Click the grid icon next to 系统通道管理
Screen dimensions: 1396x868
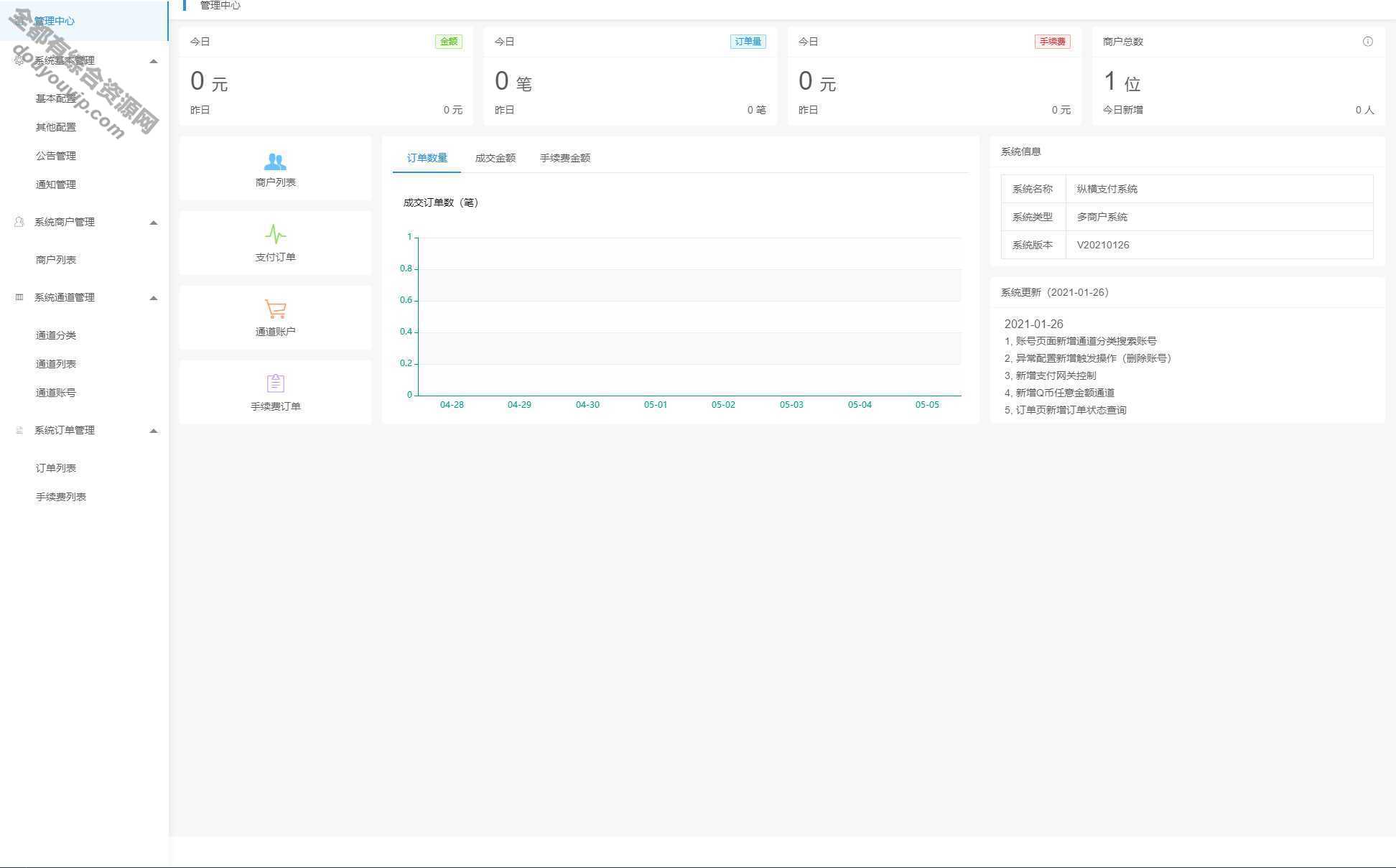[x=19, y=297]
